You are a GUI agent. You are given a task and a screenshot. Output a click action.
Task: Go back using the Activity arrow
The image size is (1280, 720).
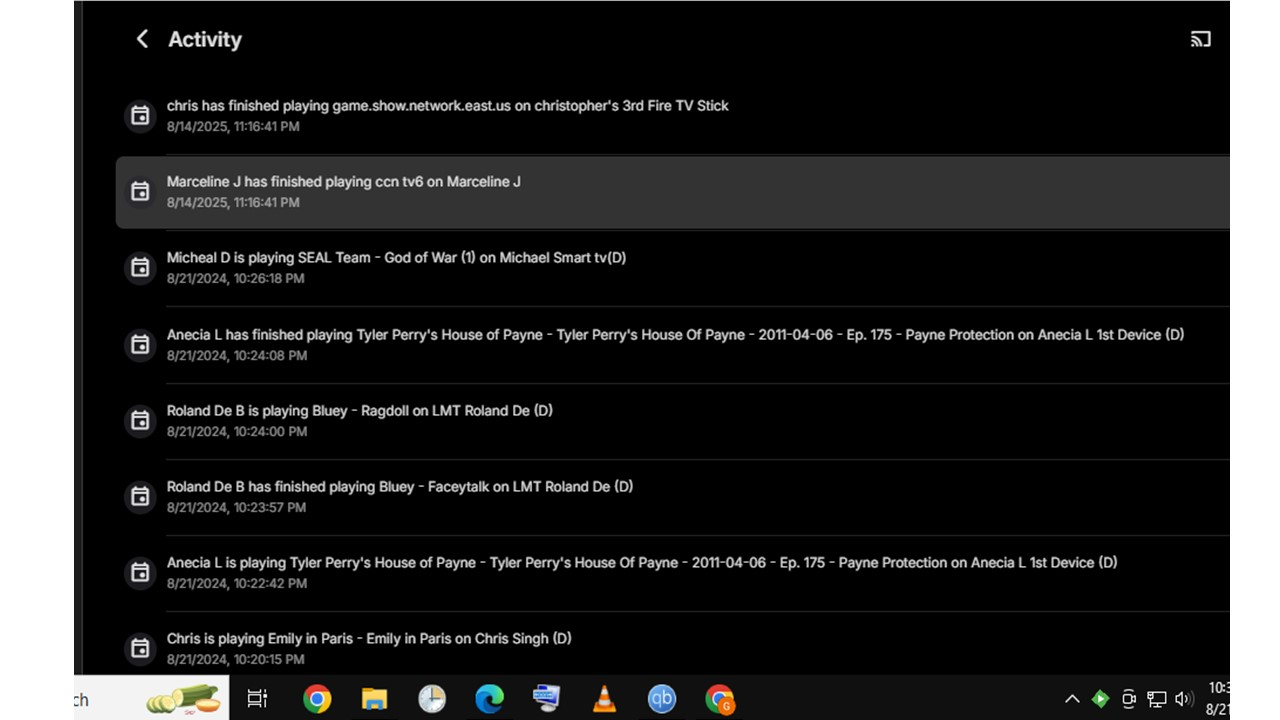[142, 39]
